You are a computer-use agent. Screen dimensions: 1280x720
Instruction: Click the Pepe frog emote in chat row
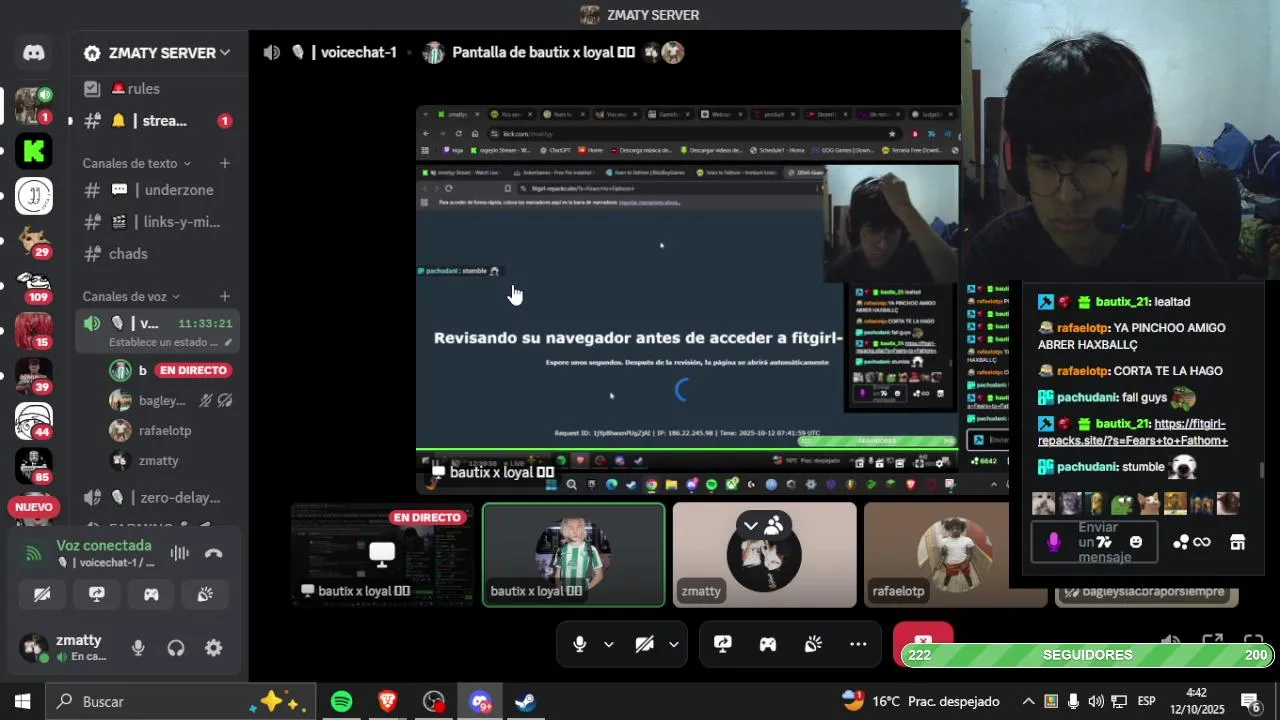(1122, 503)
